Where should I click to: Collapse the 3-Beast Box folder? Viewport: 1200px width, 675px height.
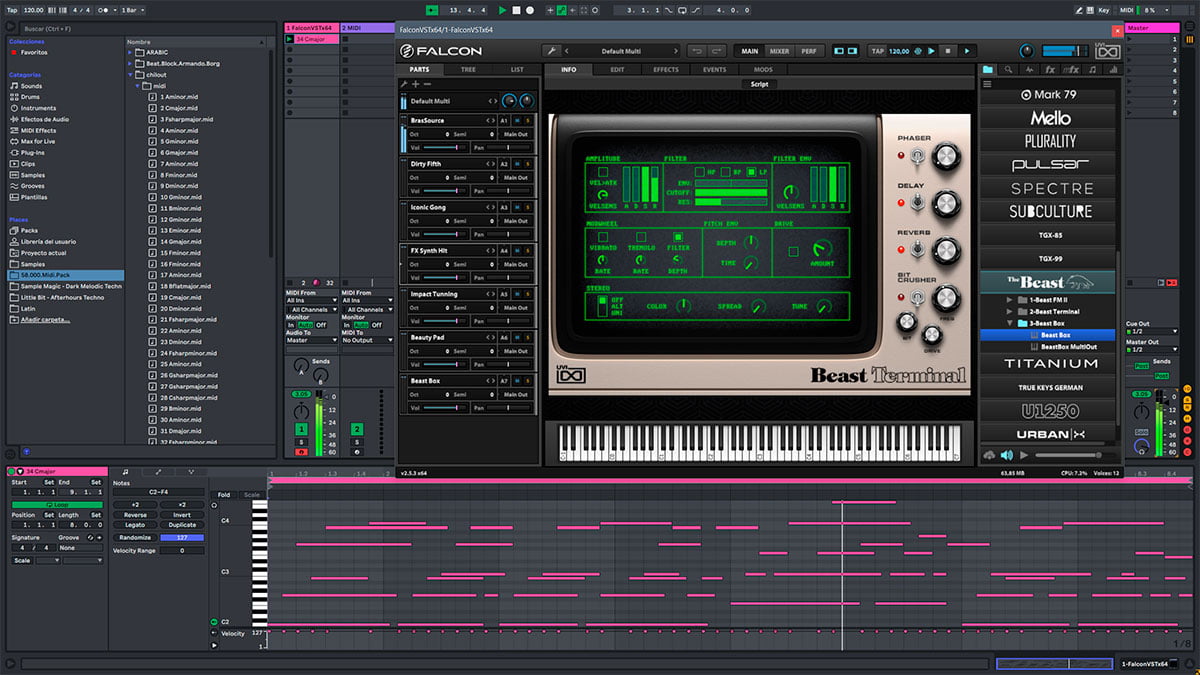click(x=1010, y=323)
